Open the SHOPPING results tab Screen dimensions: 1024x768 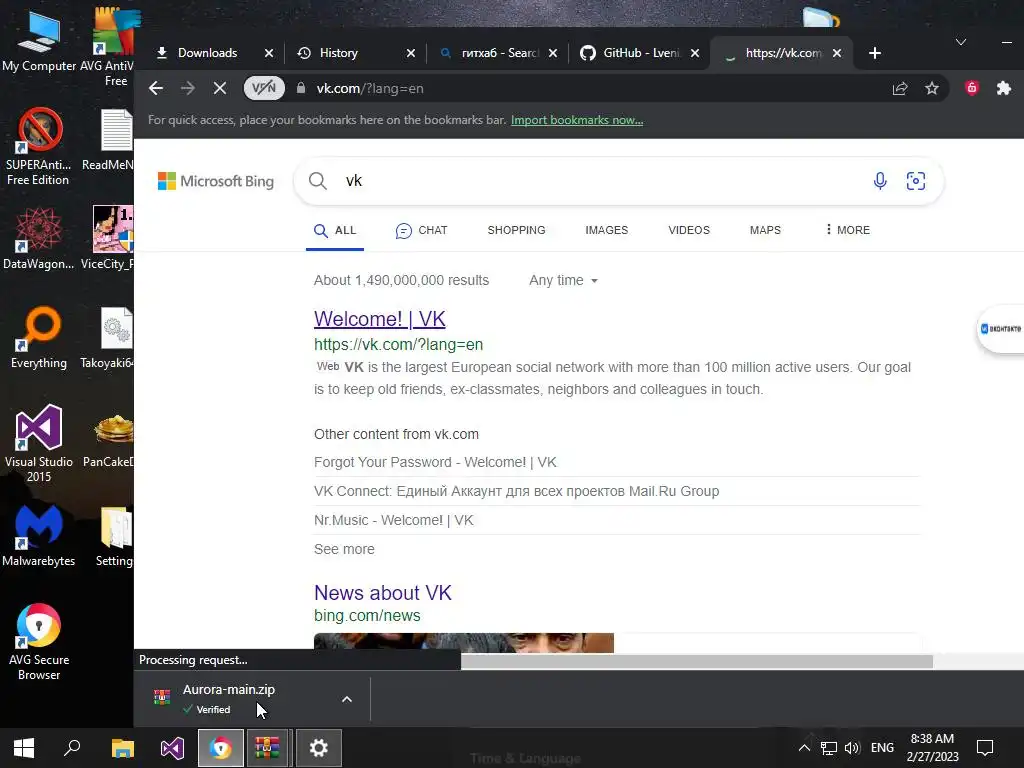click(x=517, y=230)
